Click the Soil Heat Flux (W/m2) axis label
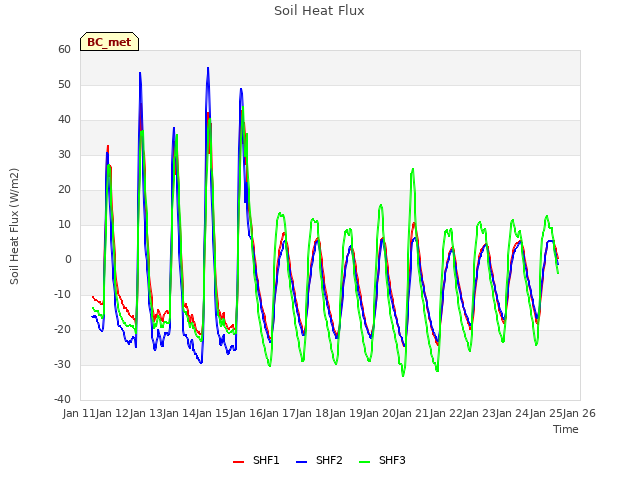 [x=14, y=226]
